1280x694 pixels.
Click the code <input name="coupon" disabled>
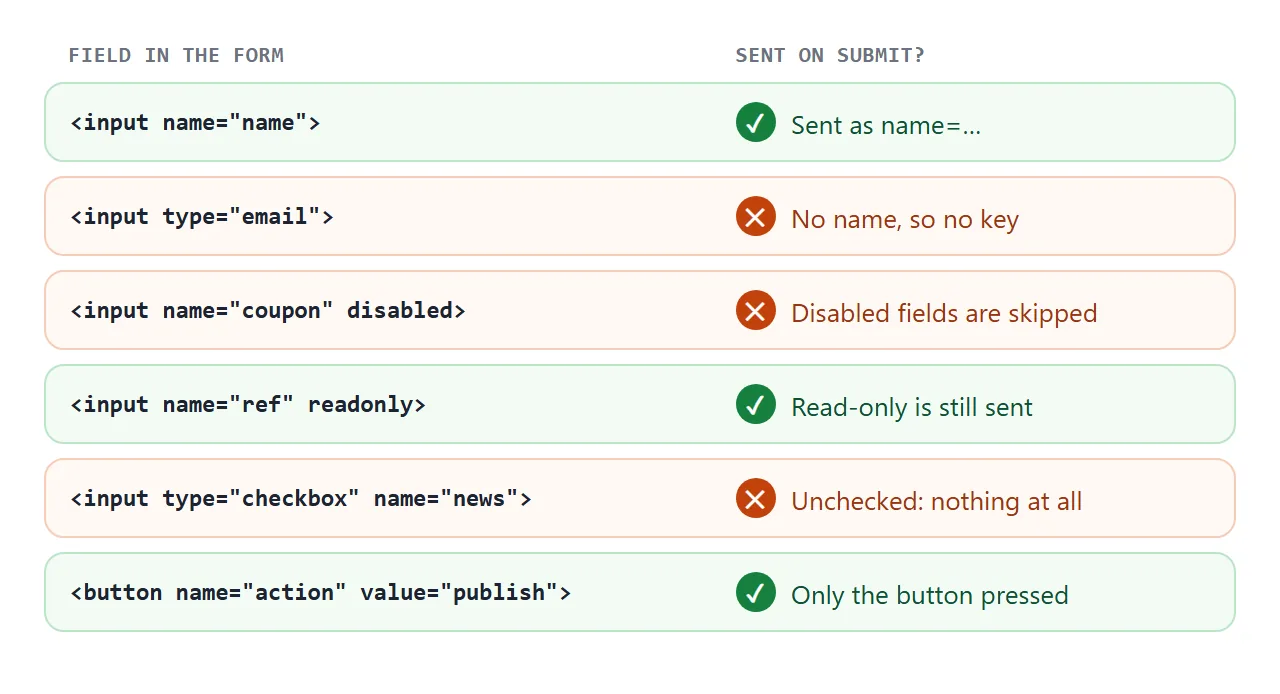(x=268, y=311)
